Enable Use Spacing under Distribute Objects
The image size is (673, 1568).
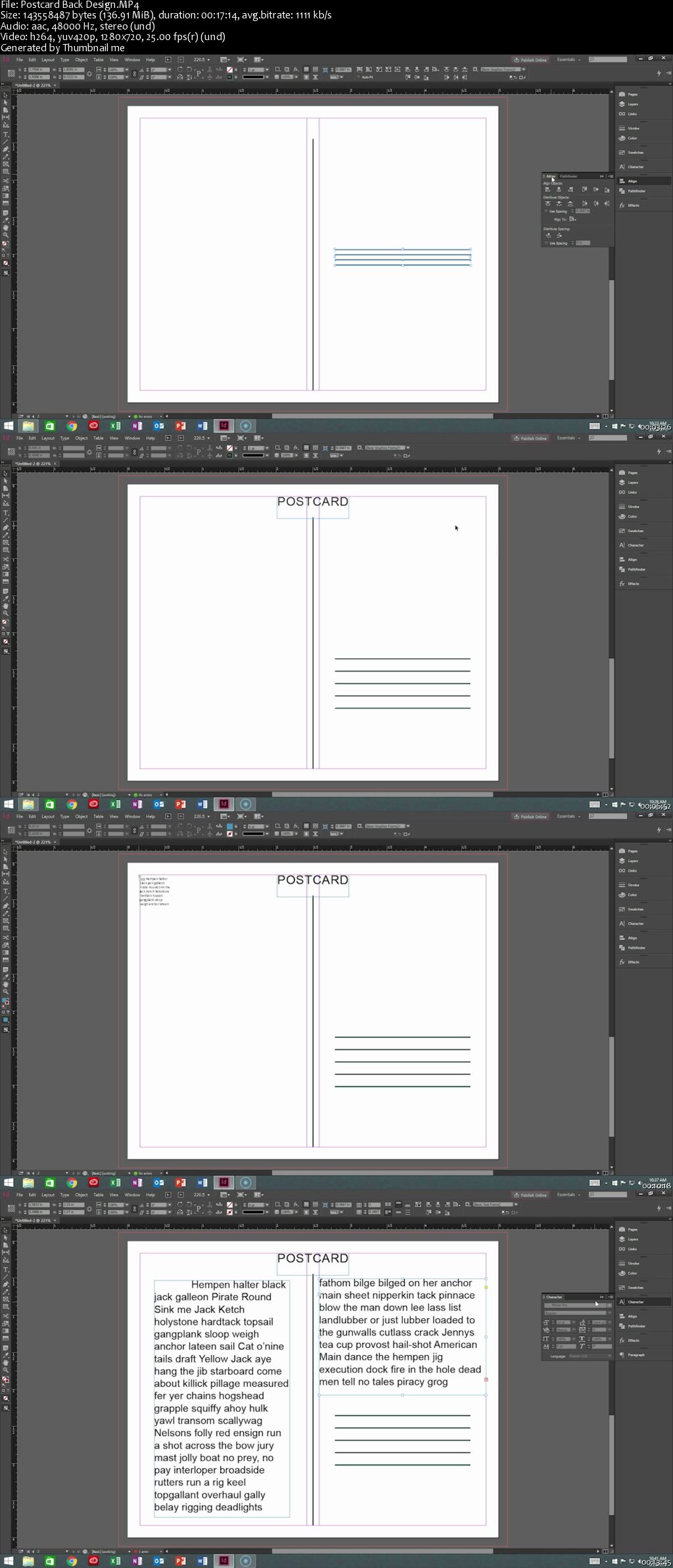pos(546,211)
